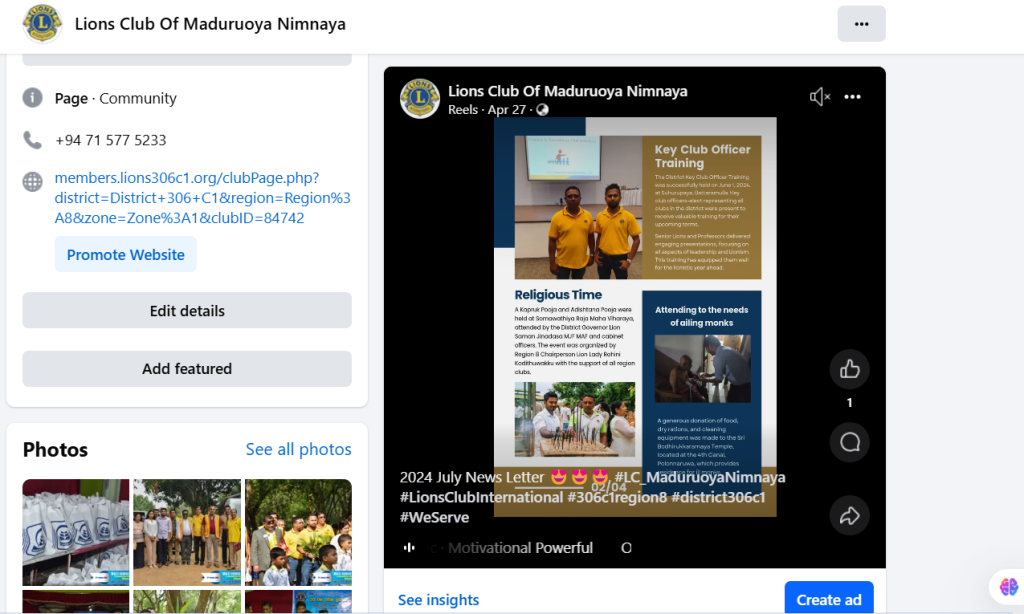Like the reel with thumbs-up icon
Viewport: 1024px width, 614px height.
(849, 369)
